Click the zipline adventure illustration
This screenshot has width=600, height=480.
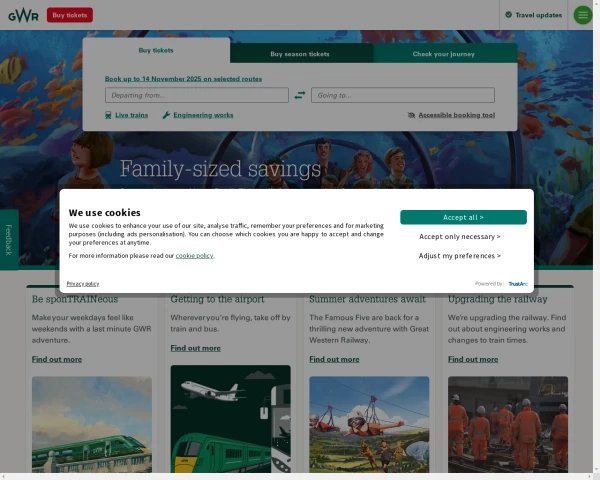pyautogui.click(x=369, y=424)
